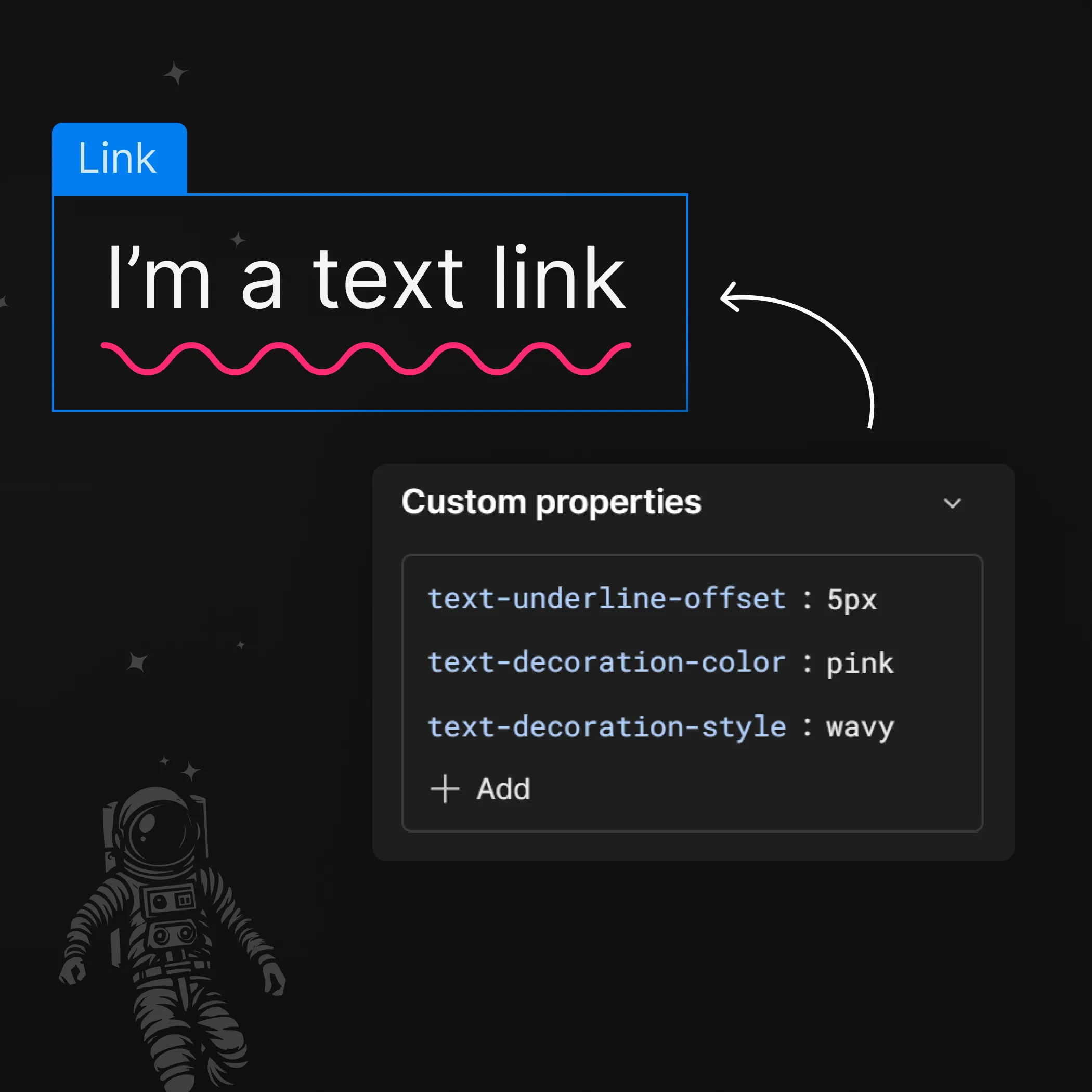Click the text-decoration-color property name
The height and width of the screenshot is (1092, 1092).
[x=606, y=663]
